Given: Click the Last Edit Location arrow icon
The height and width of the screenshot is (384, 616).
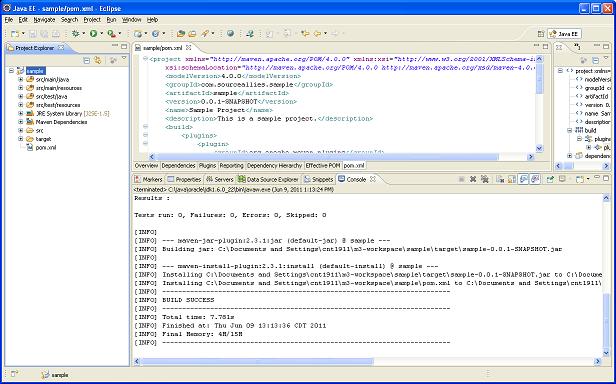Looking at the screenshot, I should 304,34.
